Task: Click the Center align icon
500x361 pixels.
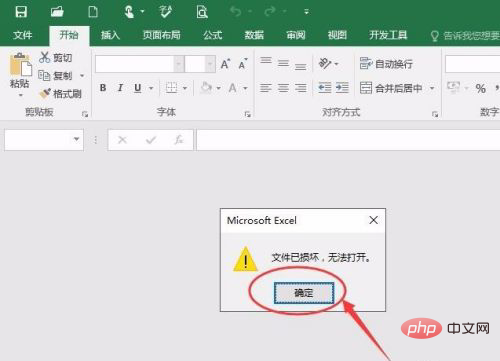Action: pyautogui.click(x=283, y=88)
